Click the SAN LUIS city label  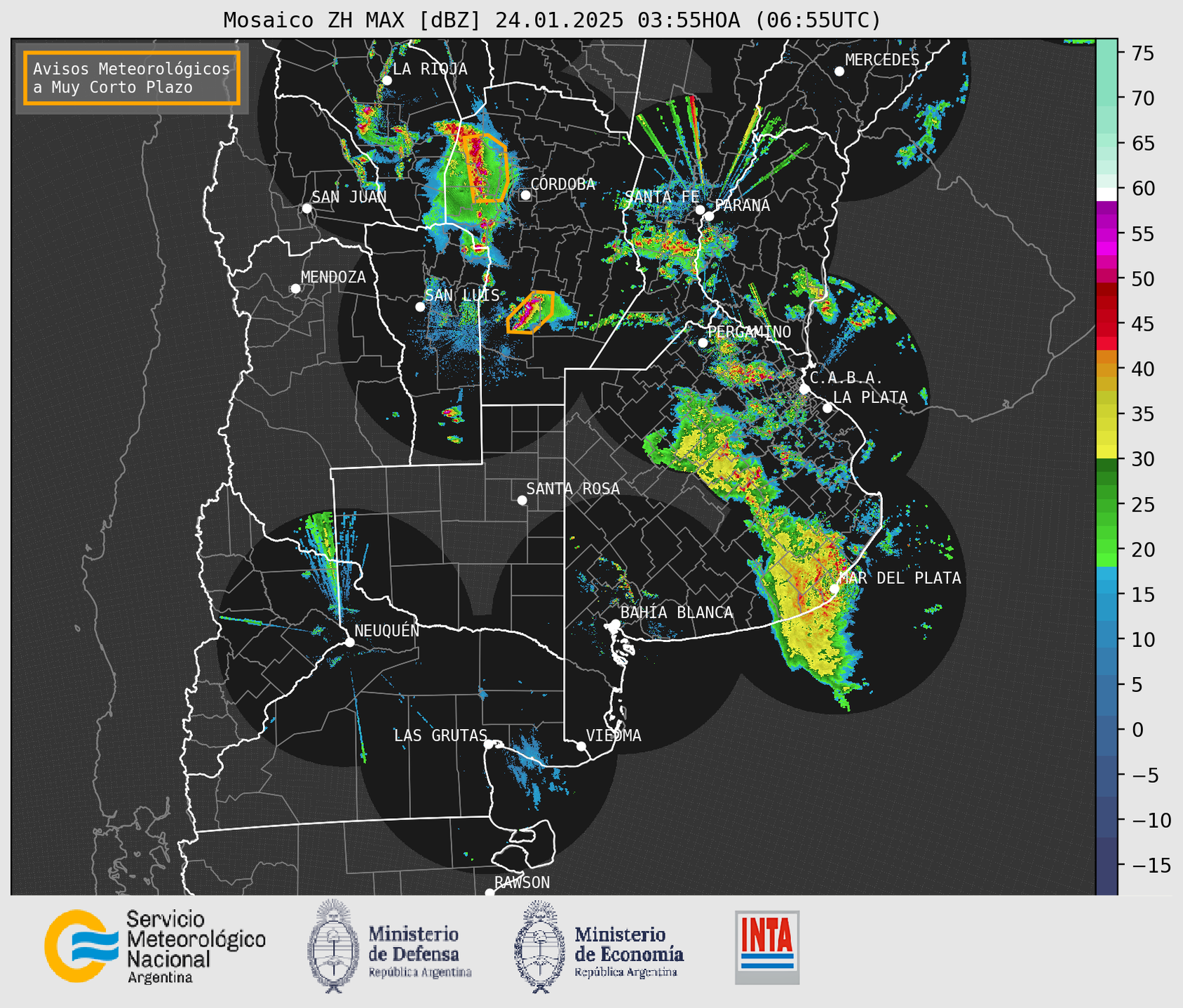462,295
